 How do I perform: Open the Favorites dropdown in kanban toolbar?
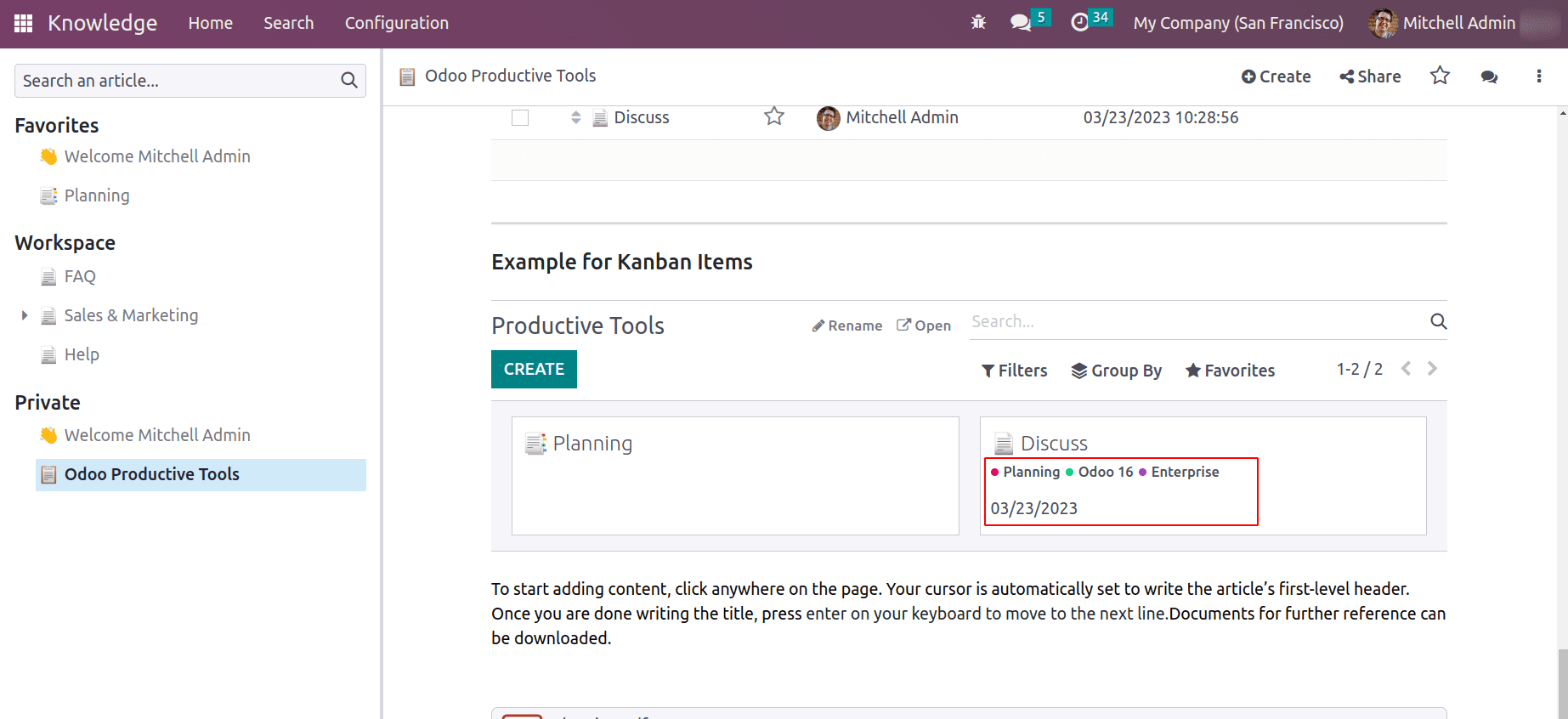pyautogui.click(x=1230, y=371)
